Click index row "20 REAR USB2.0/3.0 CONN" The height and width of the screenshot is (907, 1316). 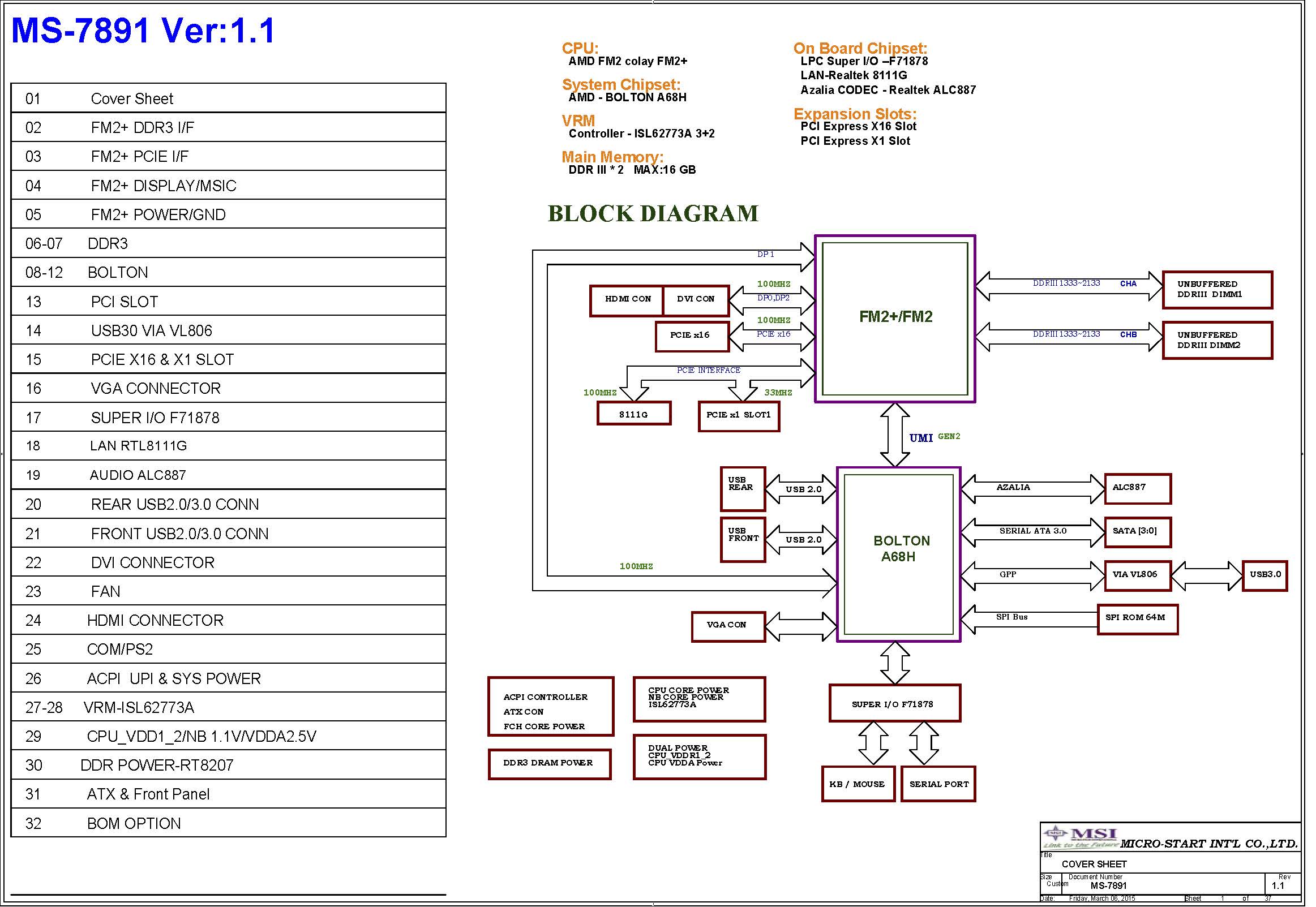tap(229, 504)
